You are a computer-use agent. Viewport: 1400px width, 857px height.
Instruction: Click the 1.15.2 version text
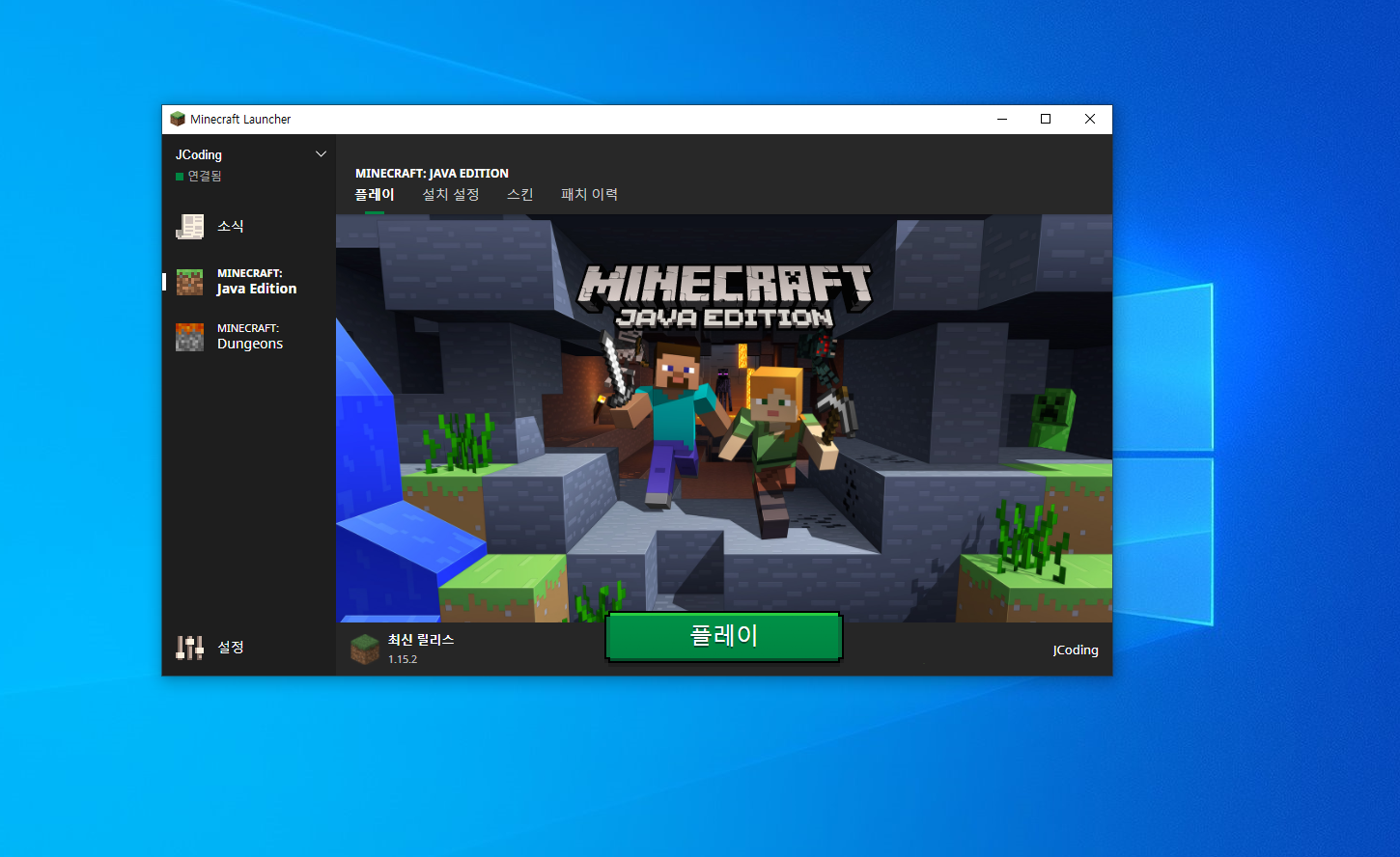point(403,659)
